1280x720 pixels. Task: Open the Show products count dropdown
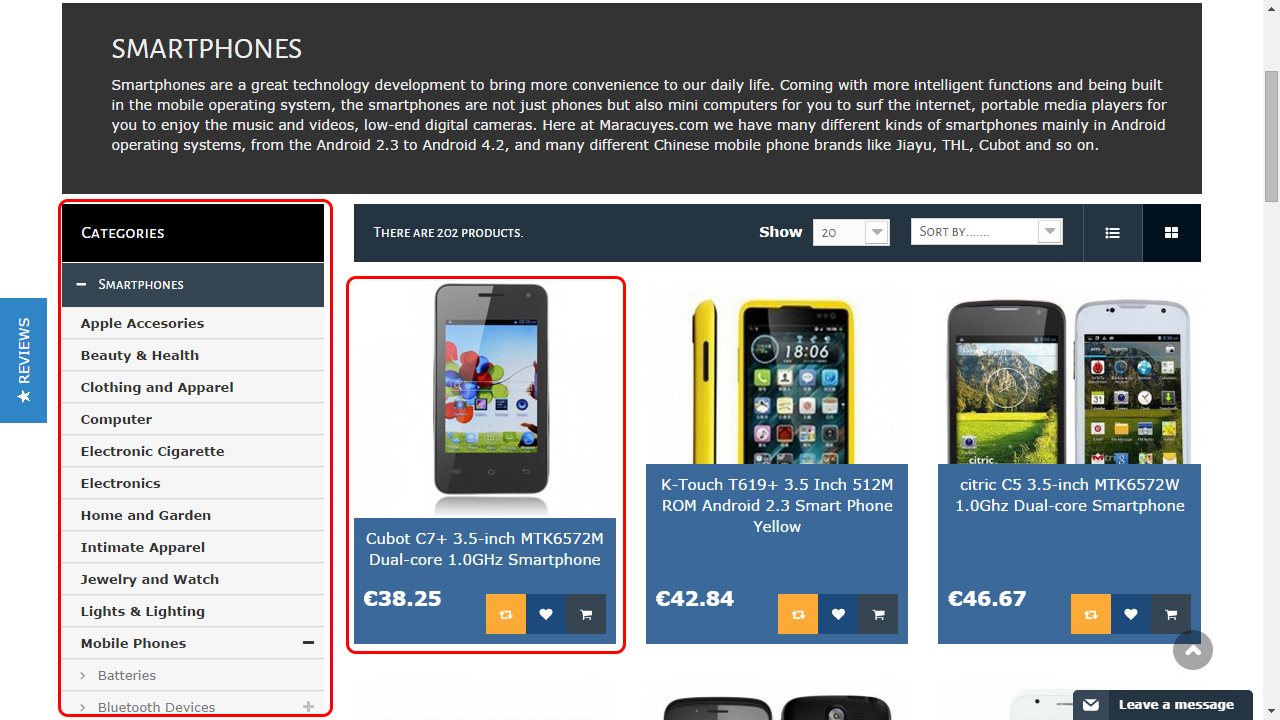tap(851, 232)
